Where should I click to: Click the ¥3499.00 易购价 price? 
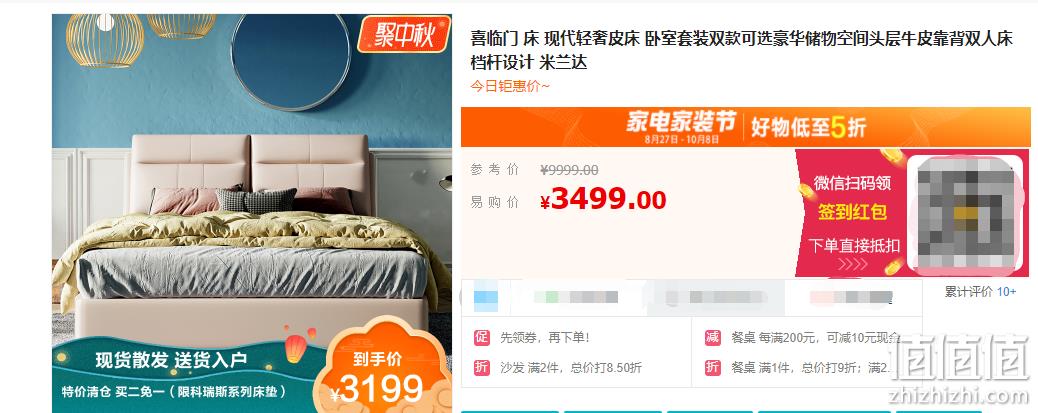tap(602, 199)
